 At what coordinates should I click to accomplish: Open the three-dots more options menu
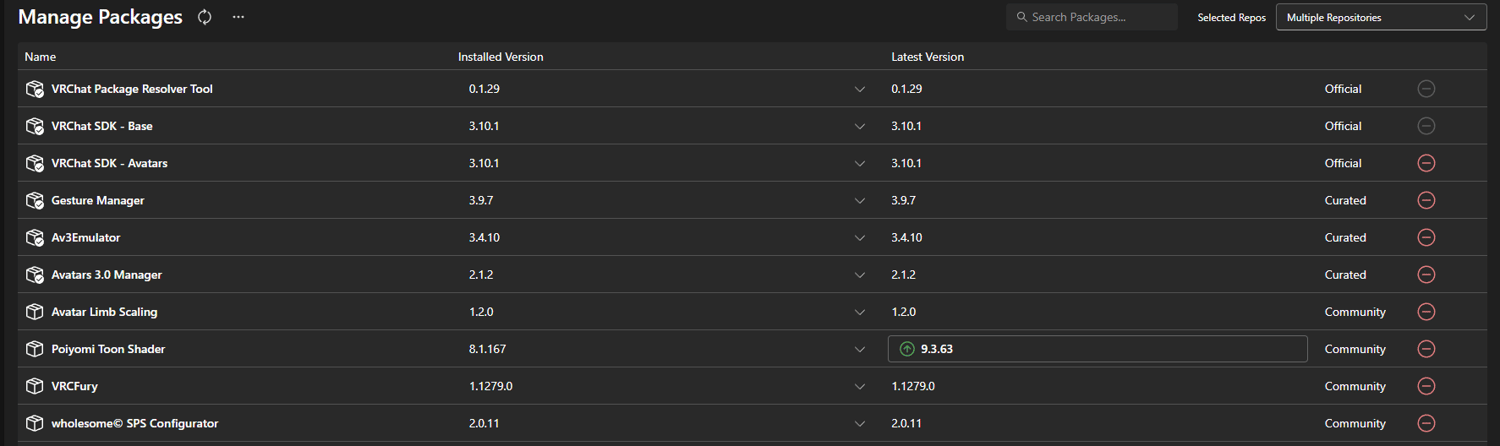point(238,17)
